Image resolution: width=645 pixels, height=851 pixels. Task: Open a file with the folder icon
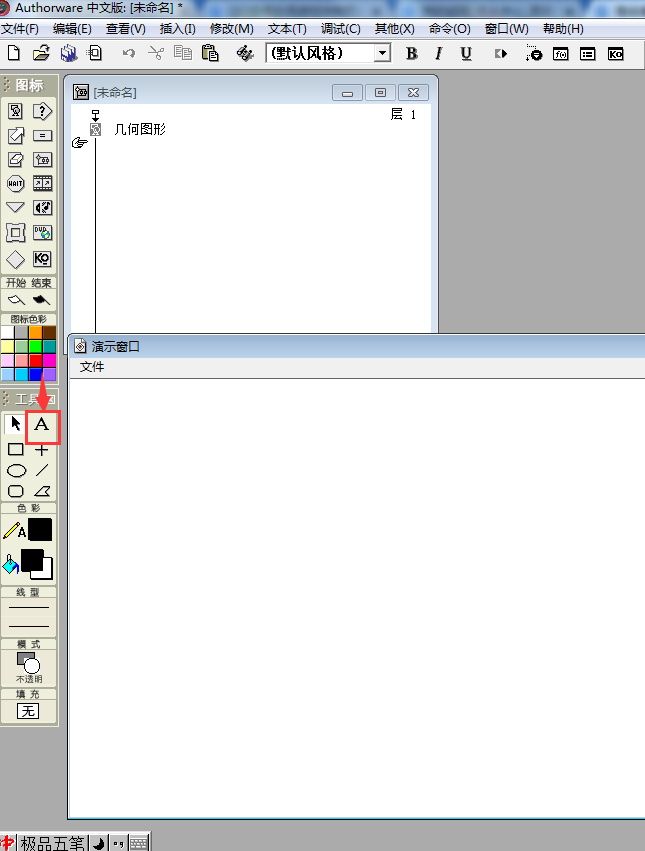tap(41, 53)
